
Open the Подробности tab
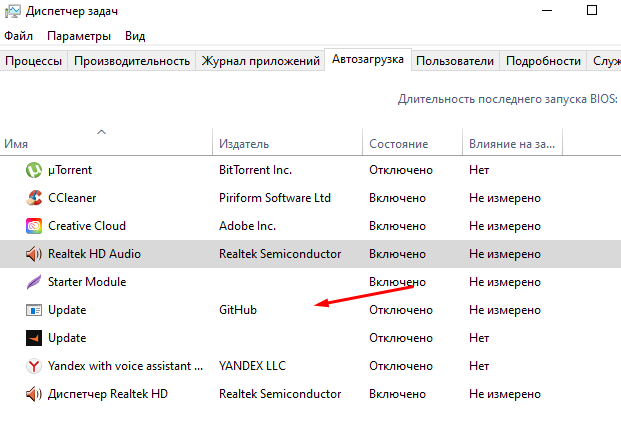click(543, 61)
